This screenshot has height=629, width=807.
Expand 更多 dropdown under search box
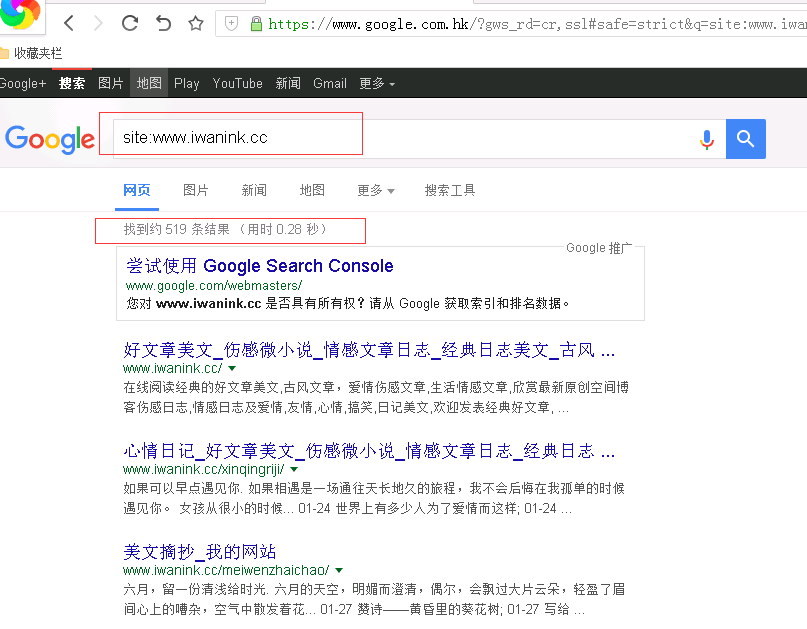376,190
